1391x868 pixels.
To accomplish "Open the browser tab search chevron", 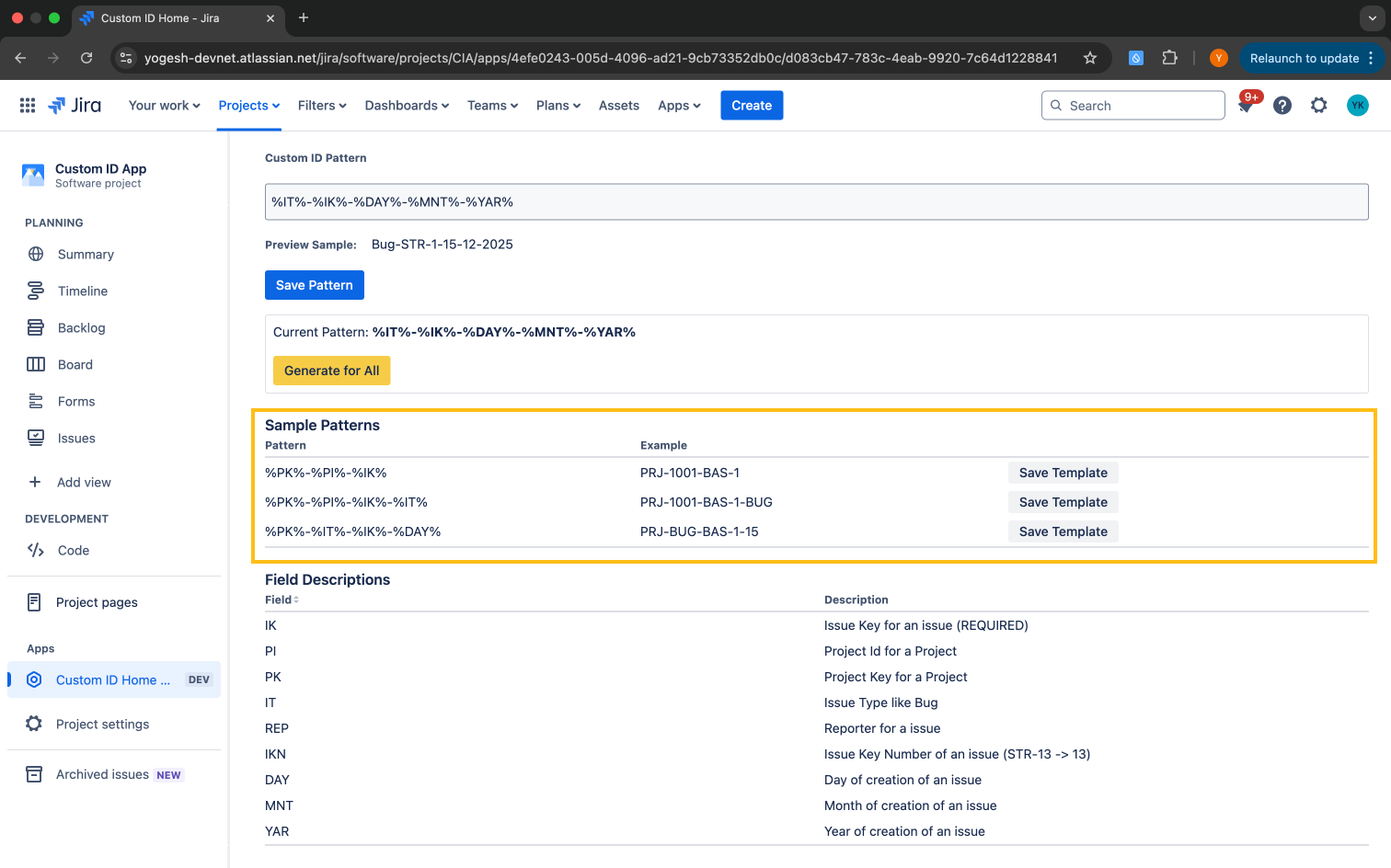I will coord(1372,17).
